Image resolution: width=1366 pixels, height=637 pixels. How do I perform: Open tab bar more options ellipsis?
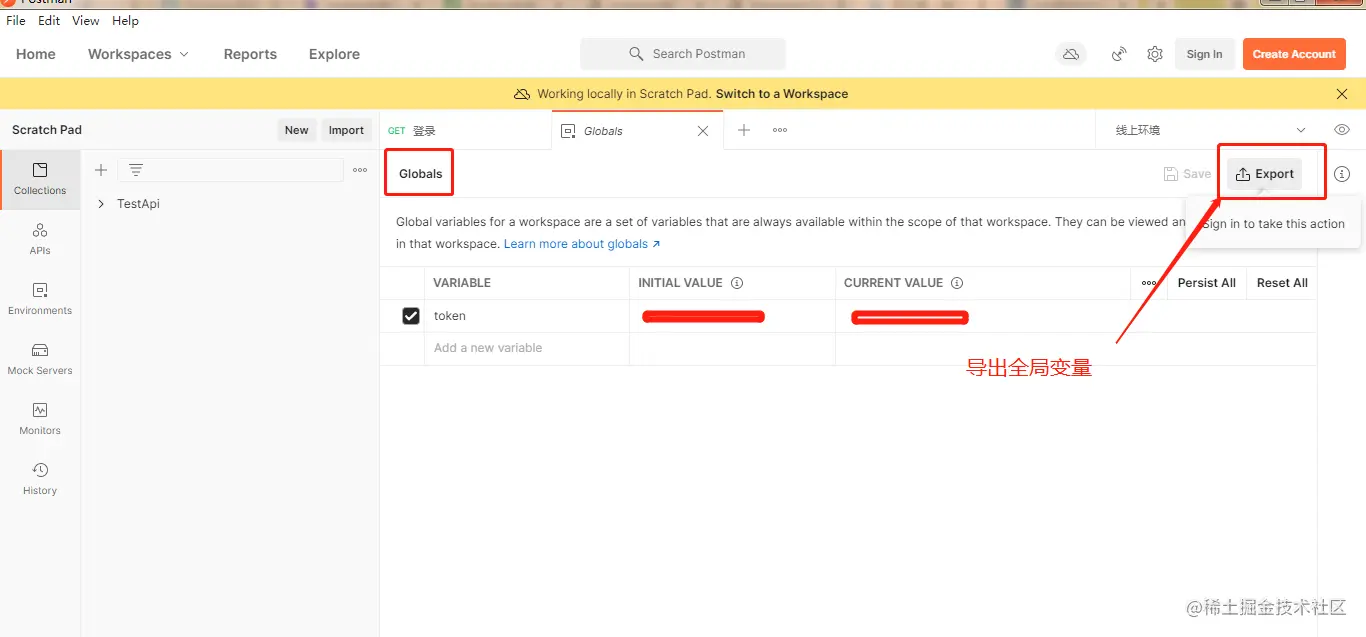(780, 130)
